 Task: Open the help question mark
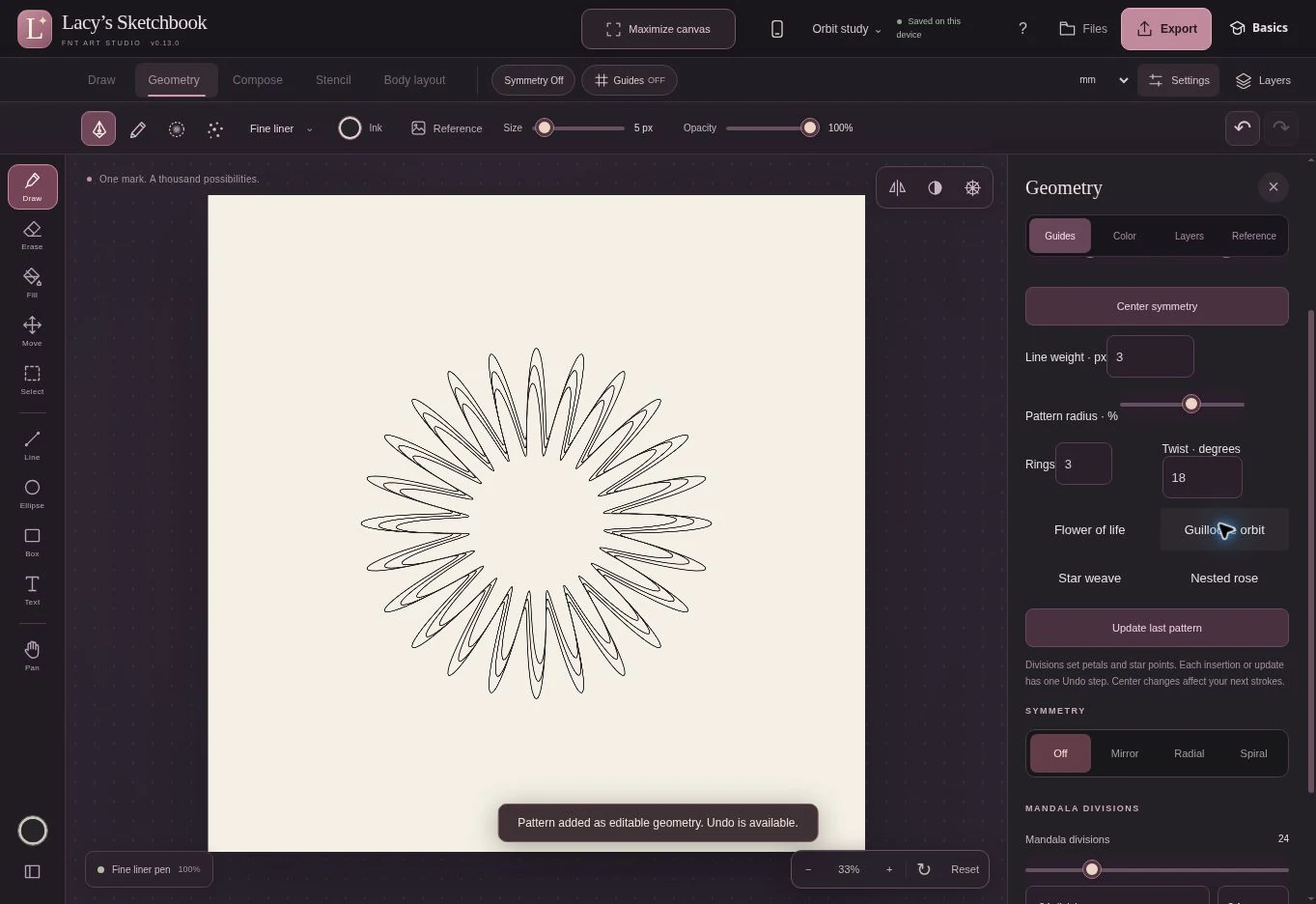(x=1022, y=29)
